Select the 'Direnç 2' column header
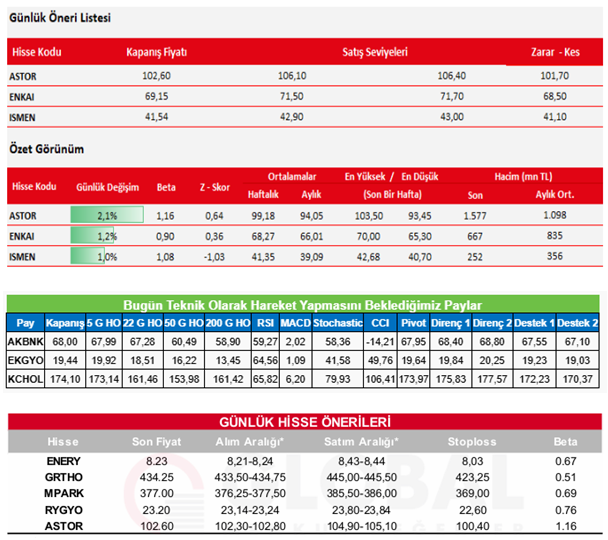Screen dimensions: 608x540 492,323
